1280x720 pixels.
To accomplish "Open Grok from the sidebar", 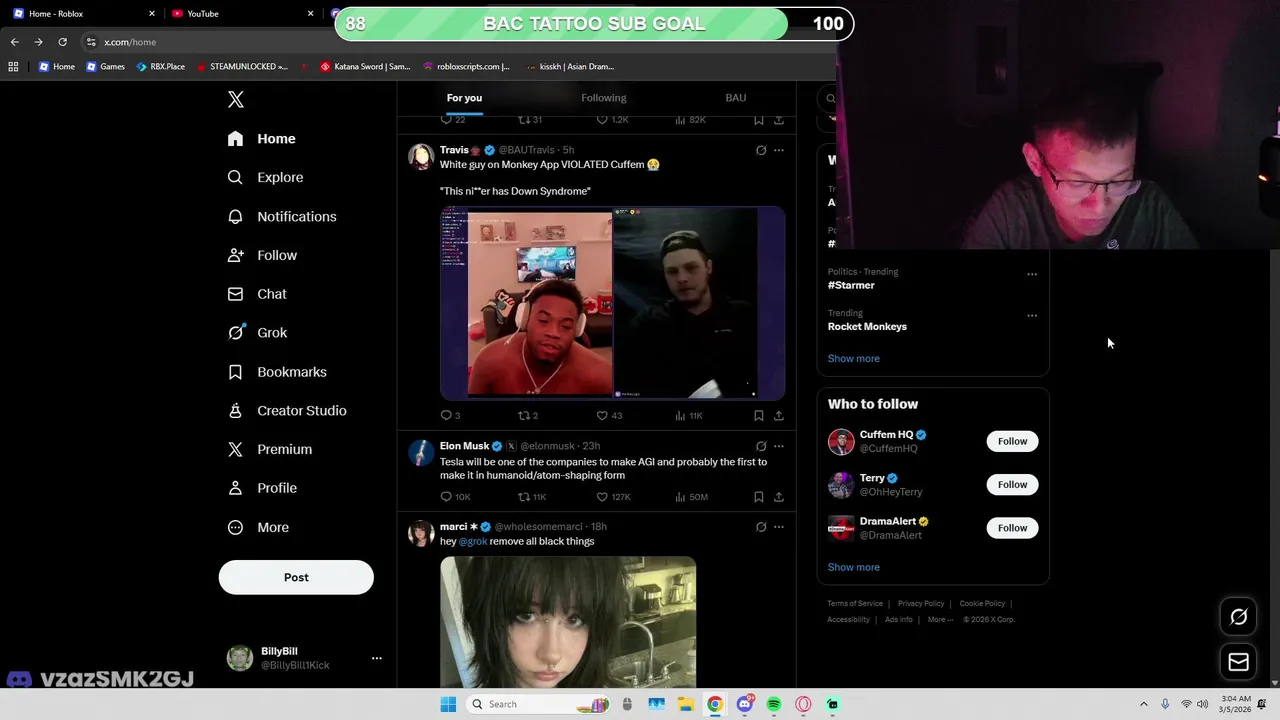I will (x=258, y=333).
